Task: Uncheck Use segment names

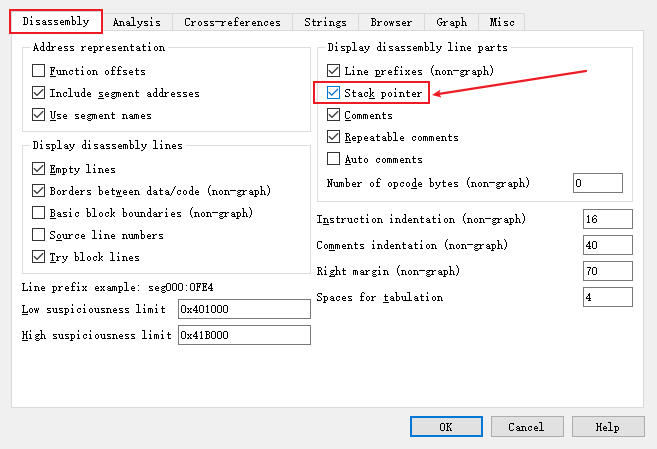Action: point(39,116)
